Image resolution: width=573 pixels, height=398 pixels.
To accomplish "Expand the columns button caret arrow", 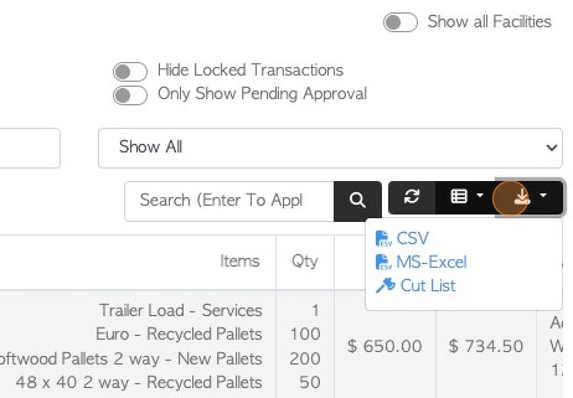I will [x=480, y=196].
